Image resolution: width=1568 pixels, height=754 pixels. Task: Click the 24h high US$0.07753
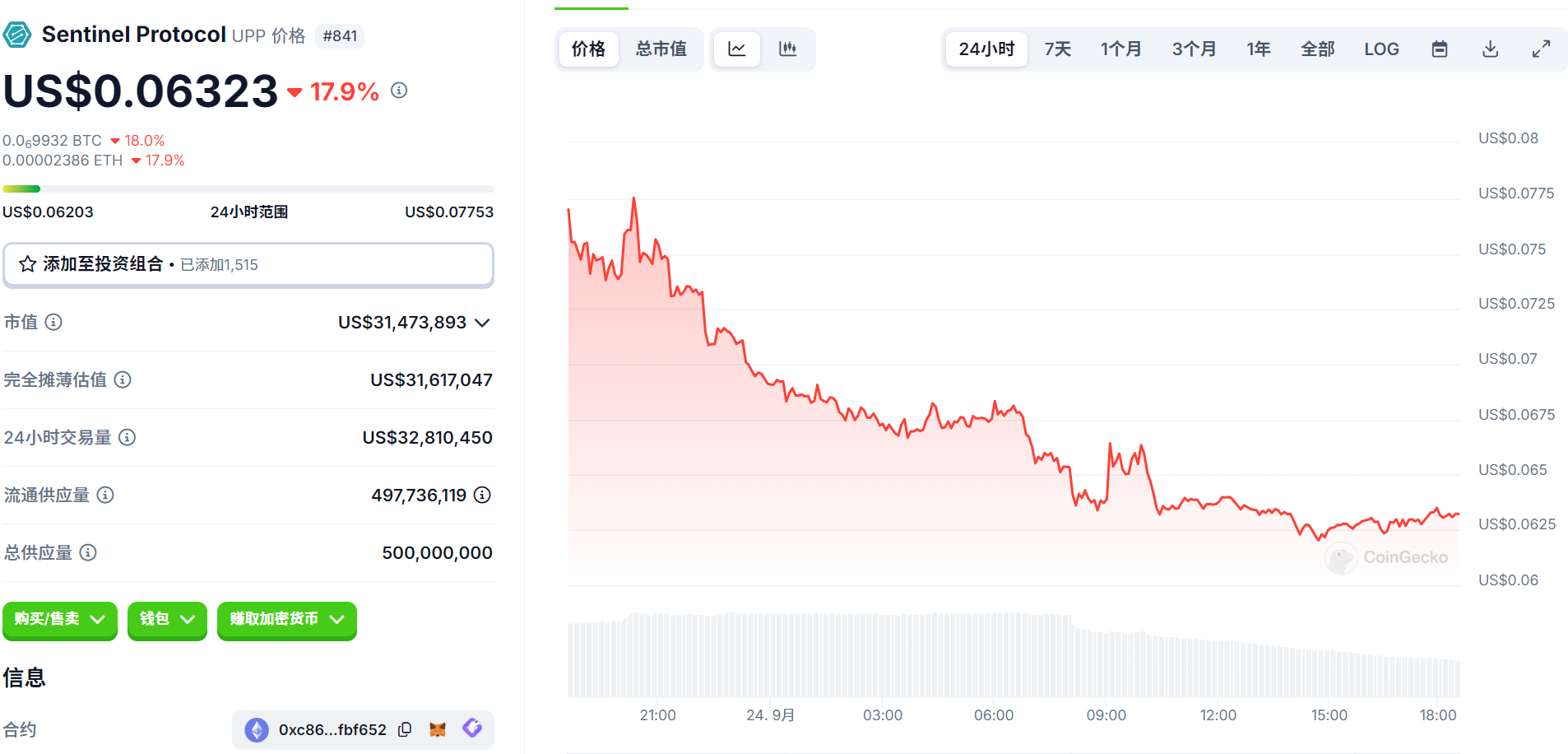(449, 212)
